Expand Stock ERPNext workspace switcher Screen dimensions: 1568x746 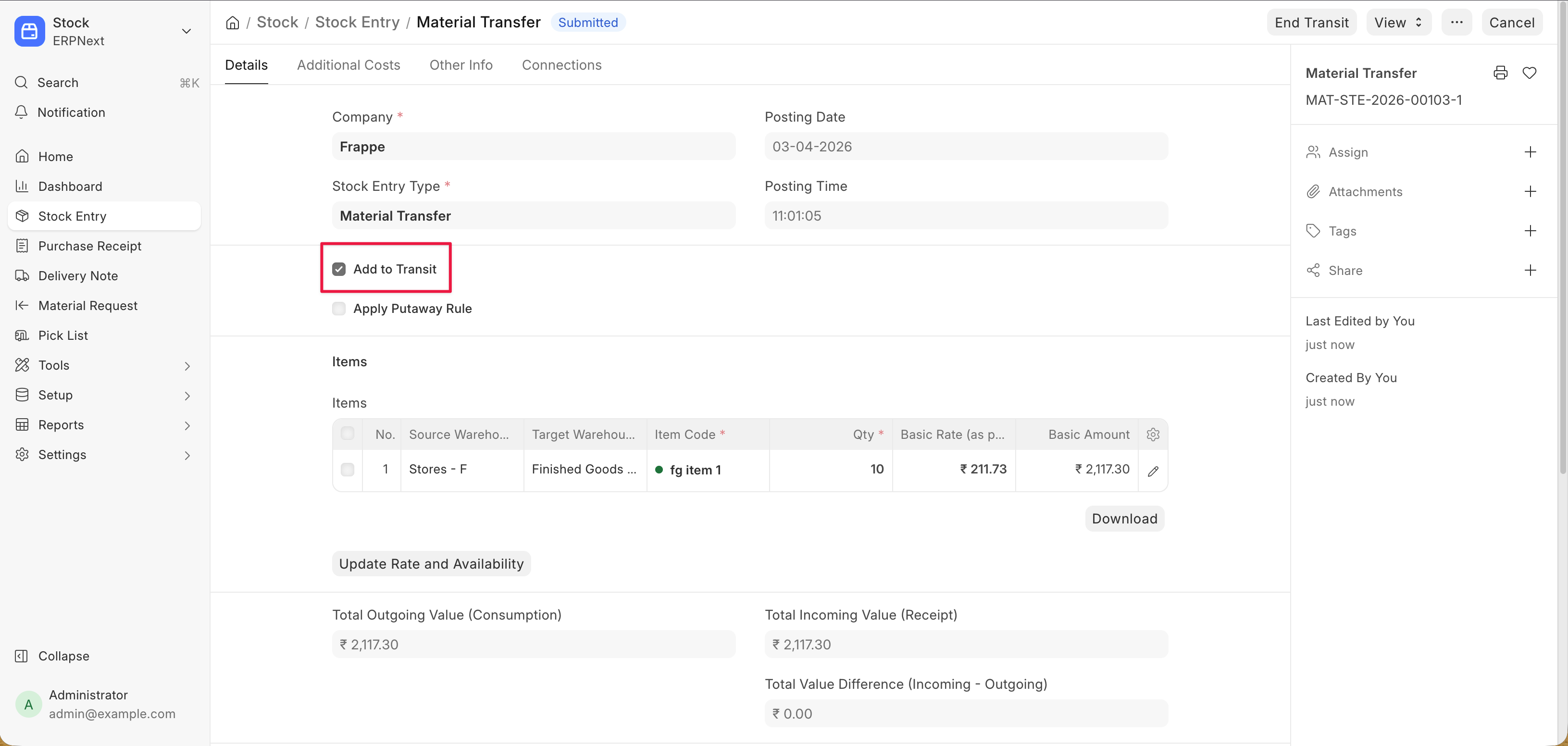(x=186, y=31)
